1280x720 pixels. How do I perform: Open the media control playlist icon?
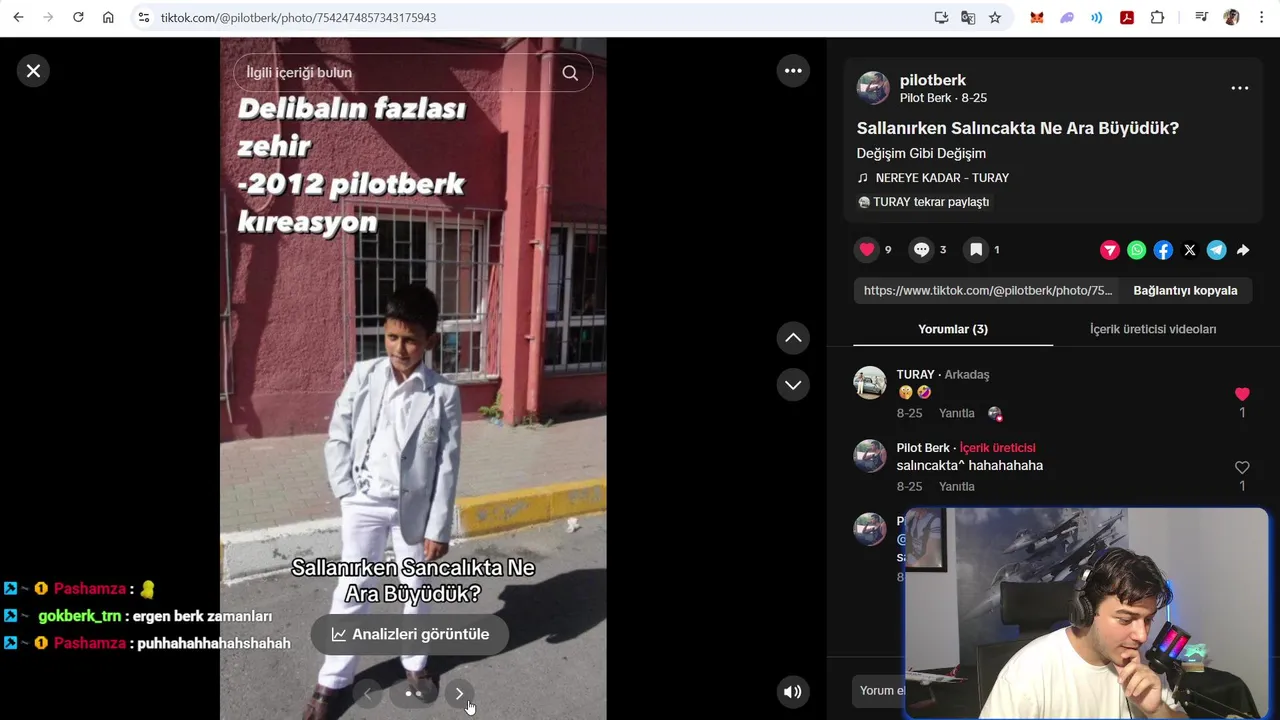pos(1201,17)
